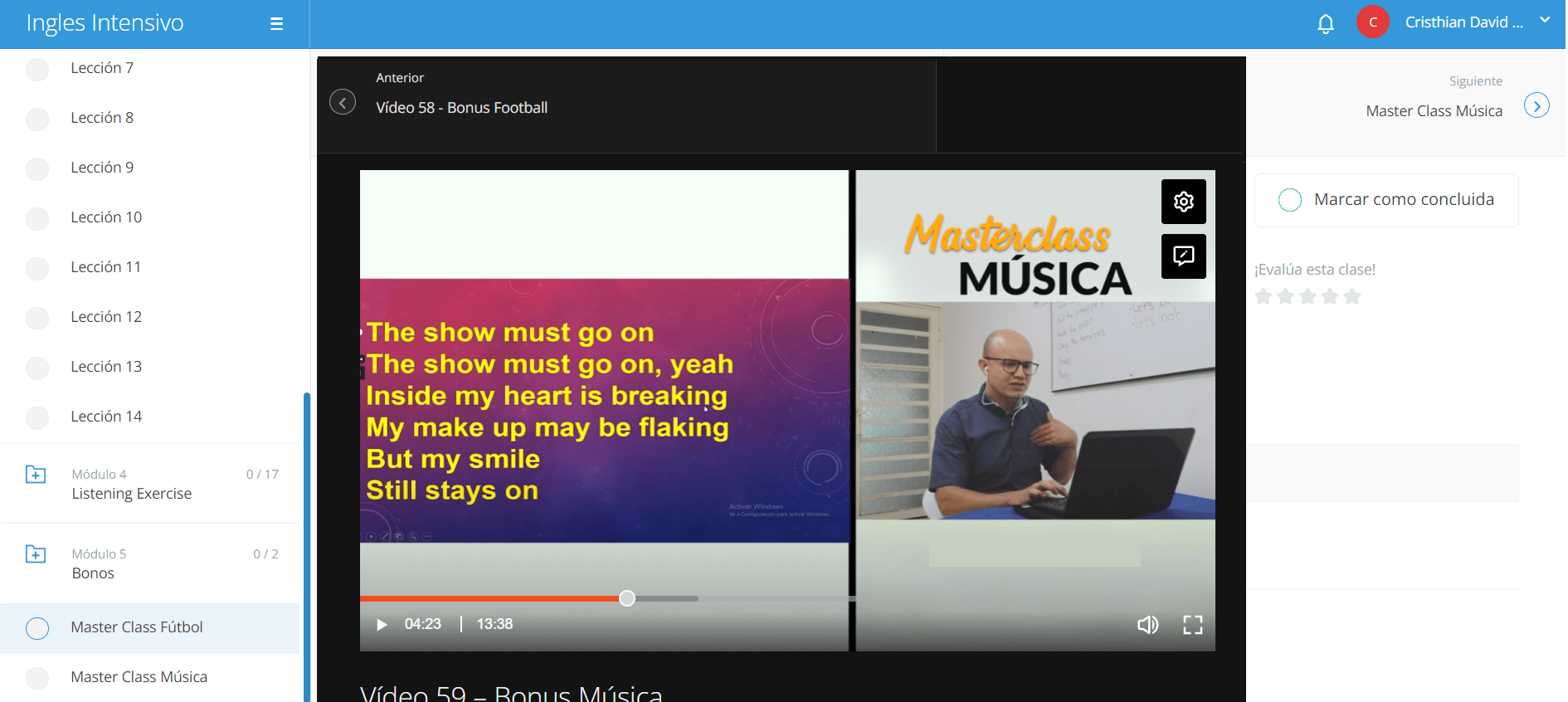This screenshot has height=702, width=1568.
Task: Click the Módulo 4 progress count 0 / 17
Action: coord(262,475)
